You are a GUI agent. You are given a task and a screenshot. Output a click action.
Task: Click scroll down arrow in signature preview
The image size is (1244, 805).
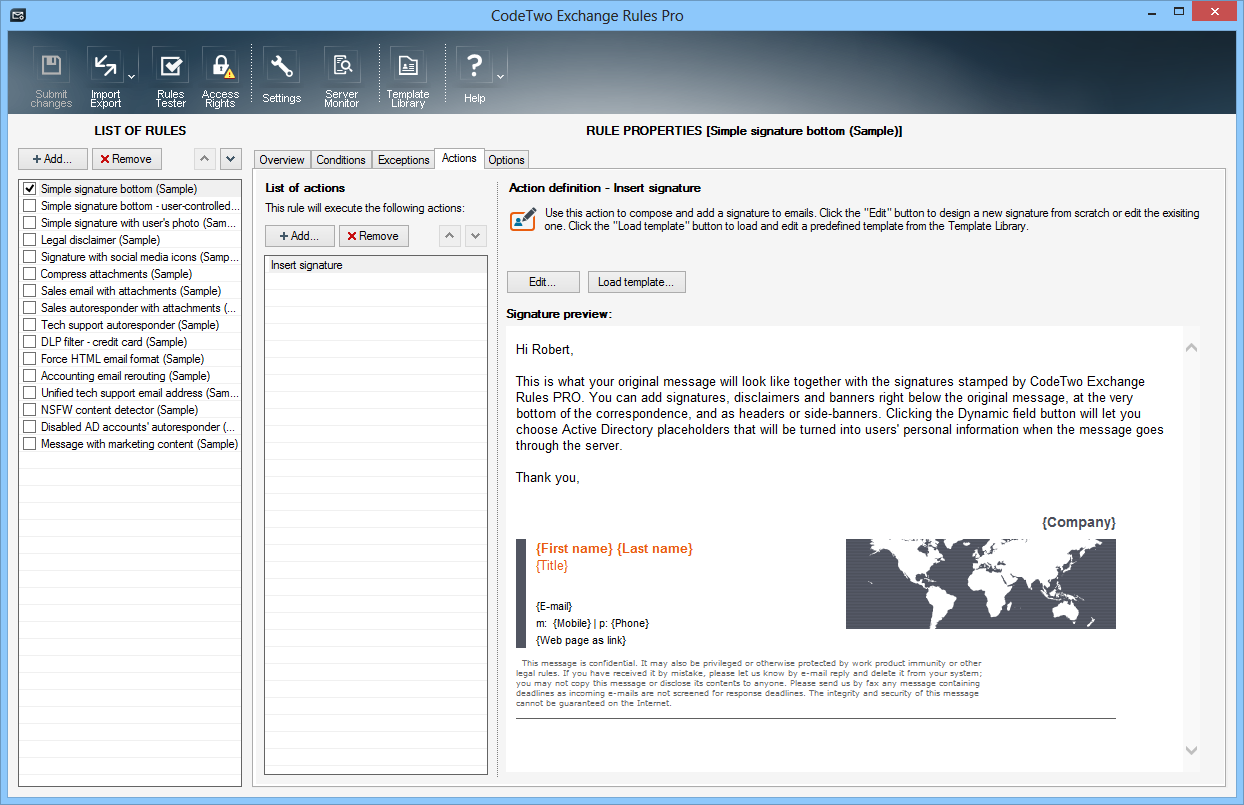coord(1190,750)
